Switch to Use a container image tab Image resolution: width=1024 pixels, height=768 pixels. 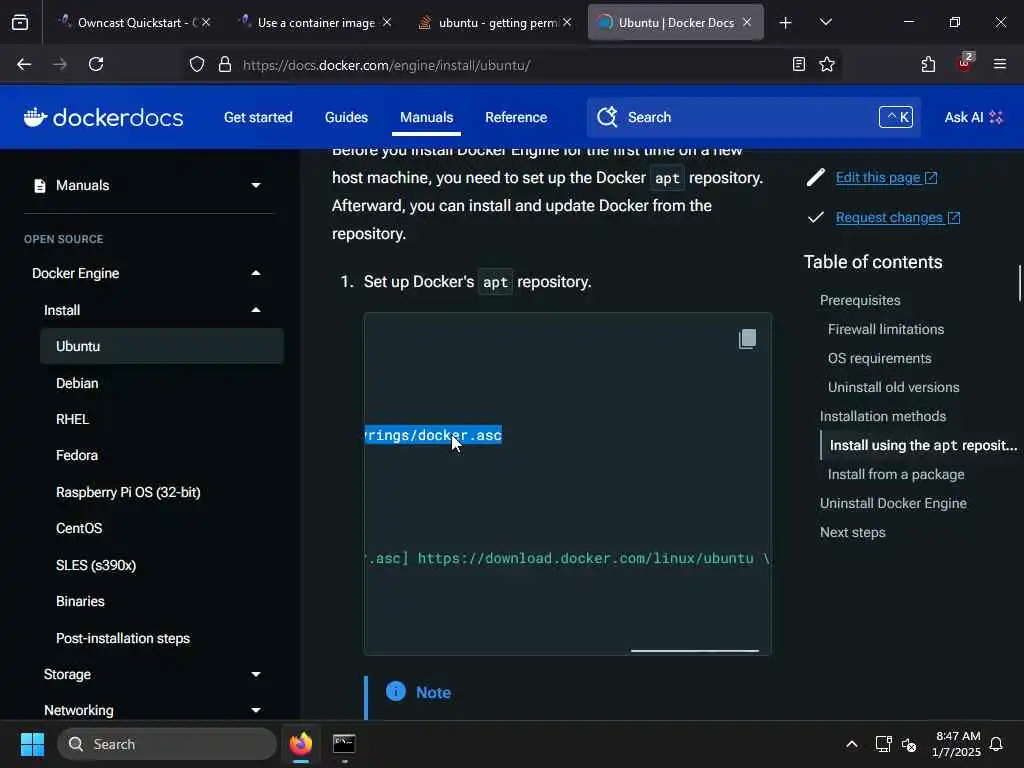pos(315,23)
